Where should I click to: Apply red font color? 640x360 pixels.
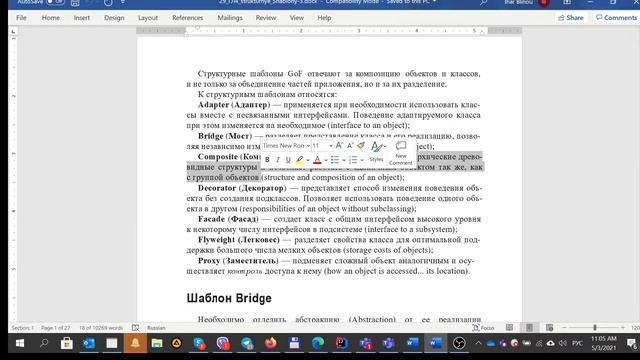pos(317,160)
